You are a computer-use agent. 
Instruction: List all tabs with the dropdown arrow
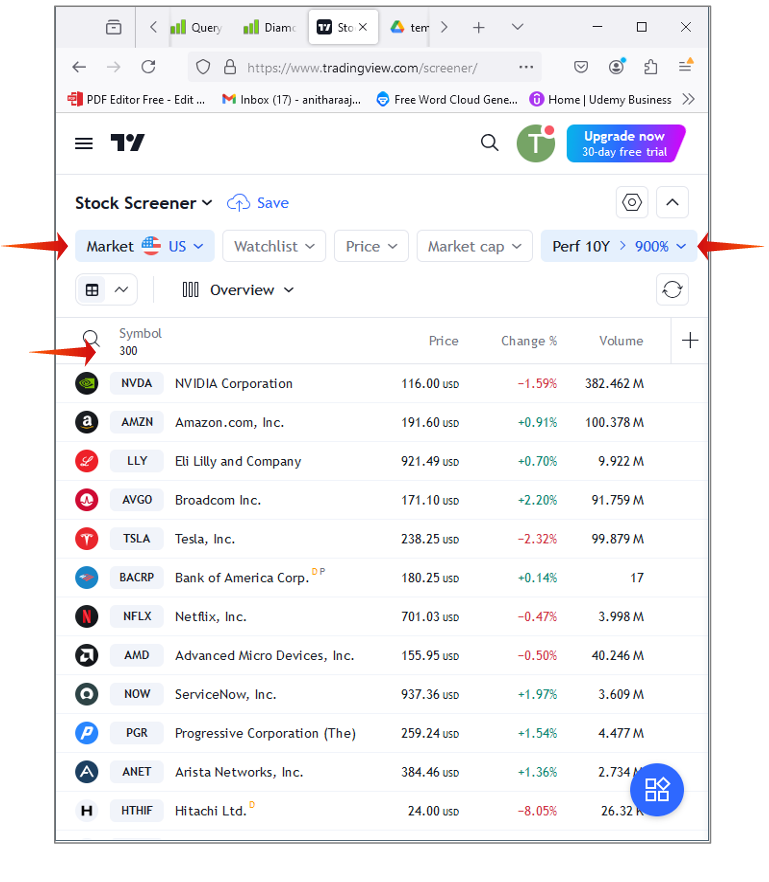(518, 27)
